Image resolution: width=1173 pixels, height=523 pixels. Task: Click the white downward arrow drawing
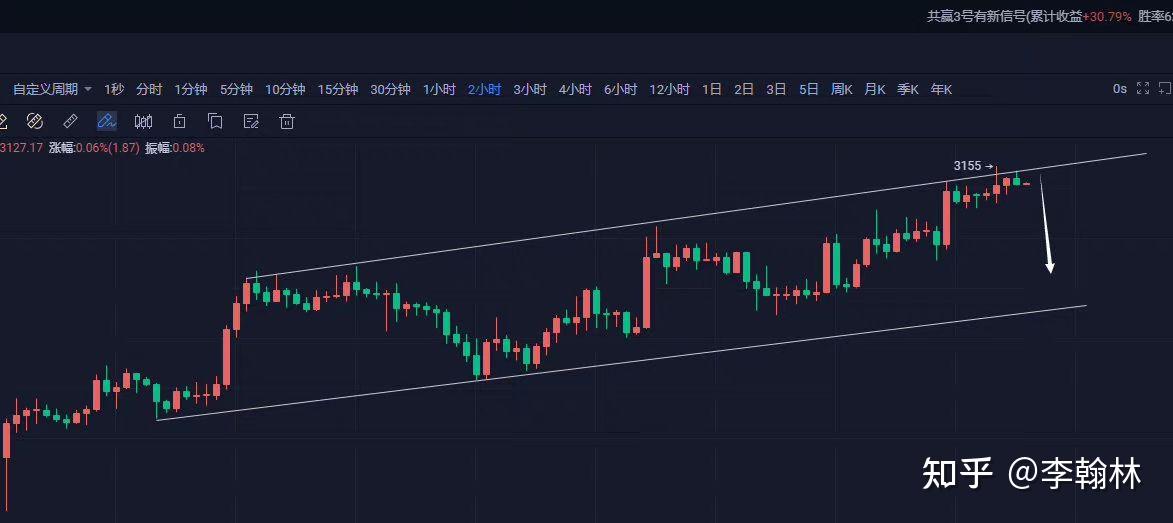click(1046, 225)
